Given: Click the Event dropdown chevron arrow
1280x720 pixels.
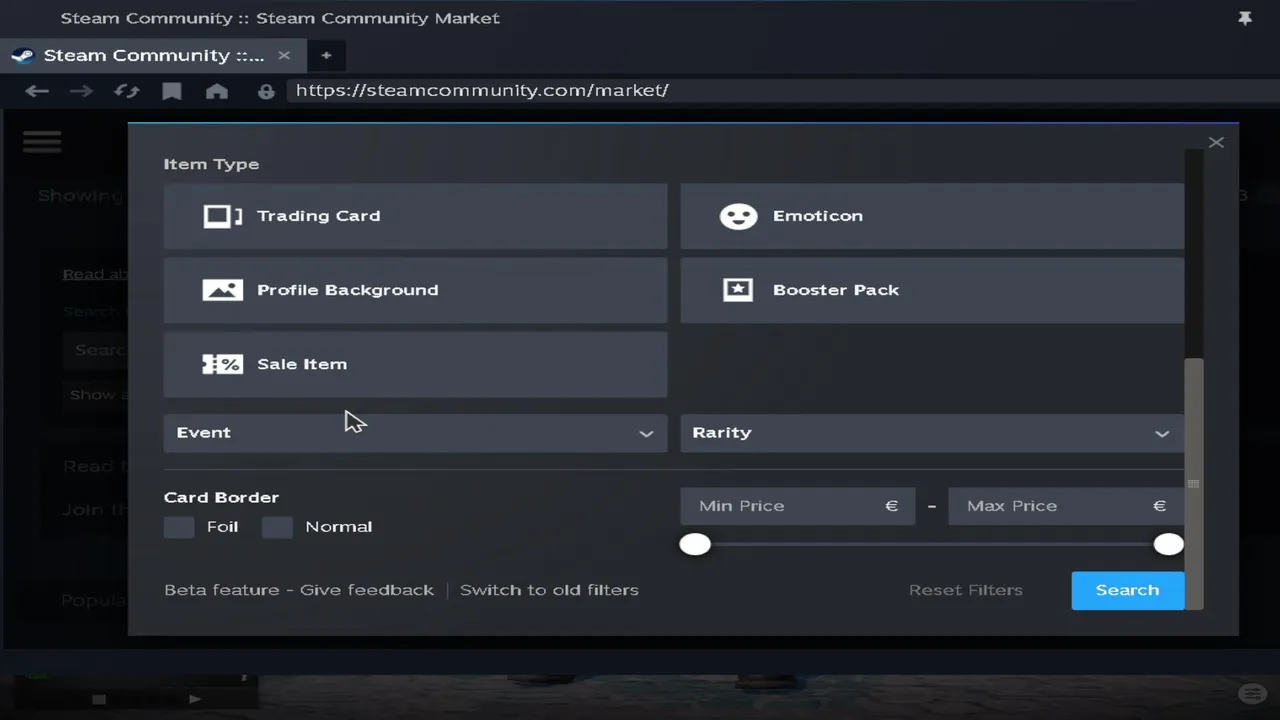Looking at the screenshot, I should point(646,434).
